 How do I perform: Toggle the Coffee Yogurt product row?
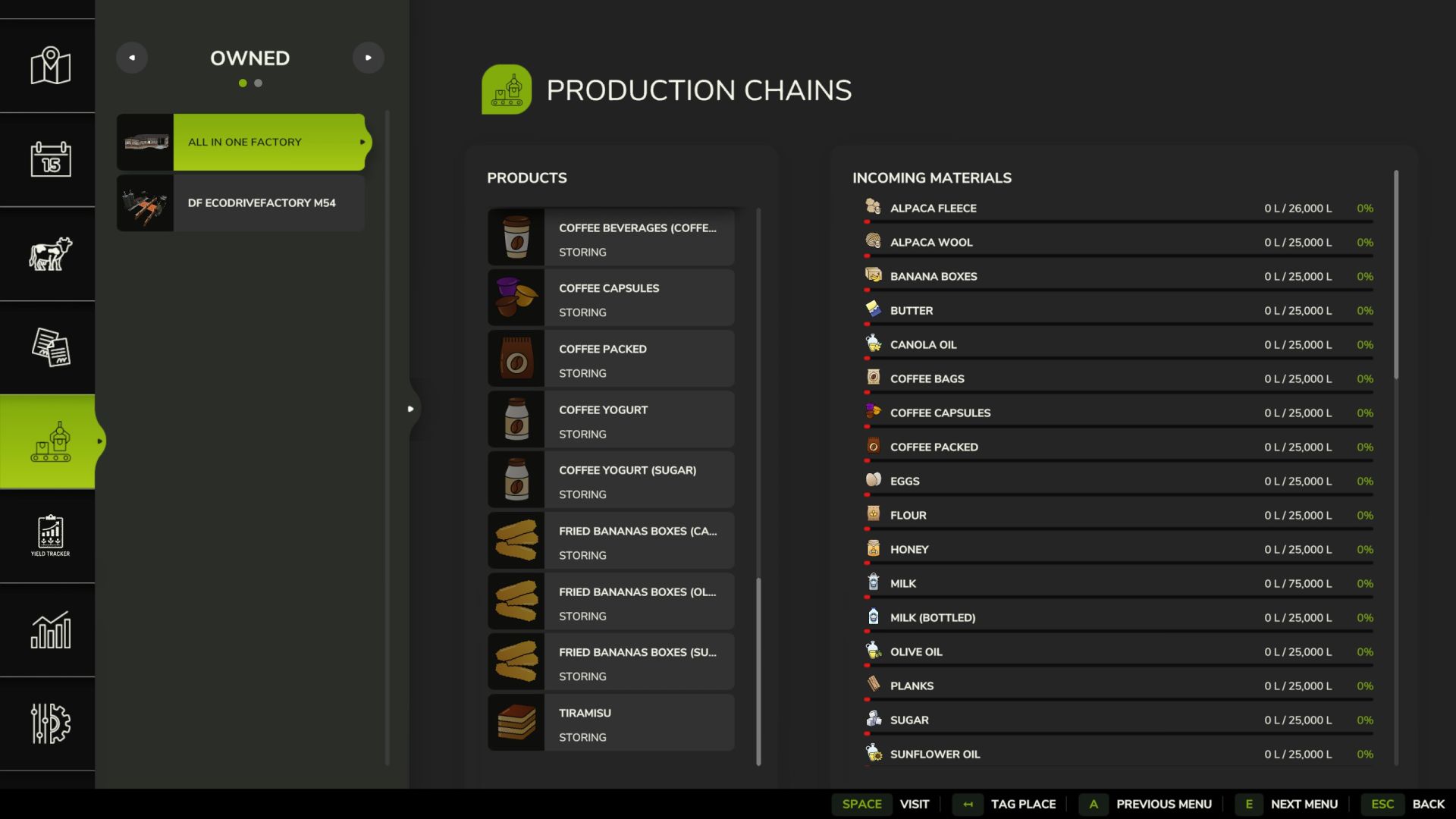(611, 419)
